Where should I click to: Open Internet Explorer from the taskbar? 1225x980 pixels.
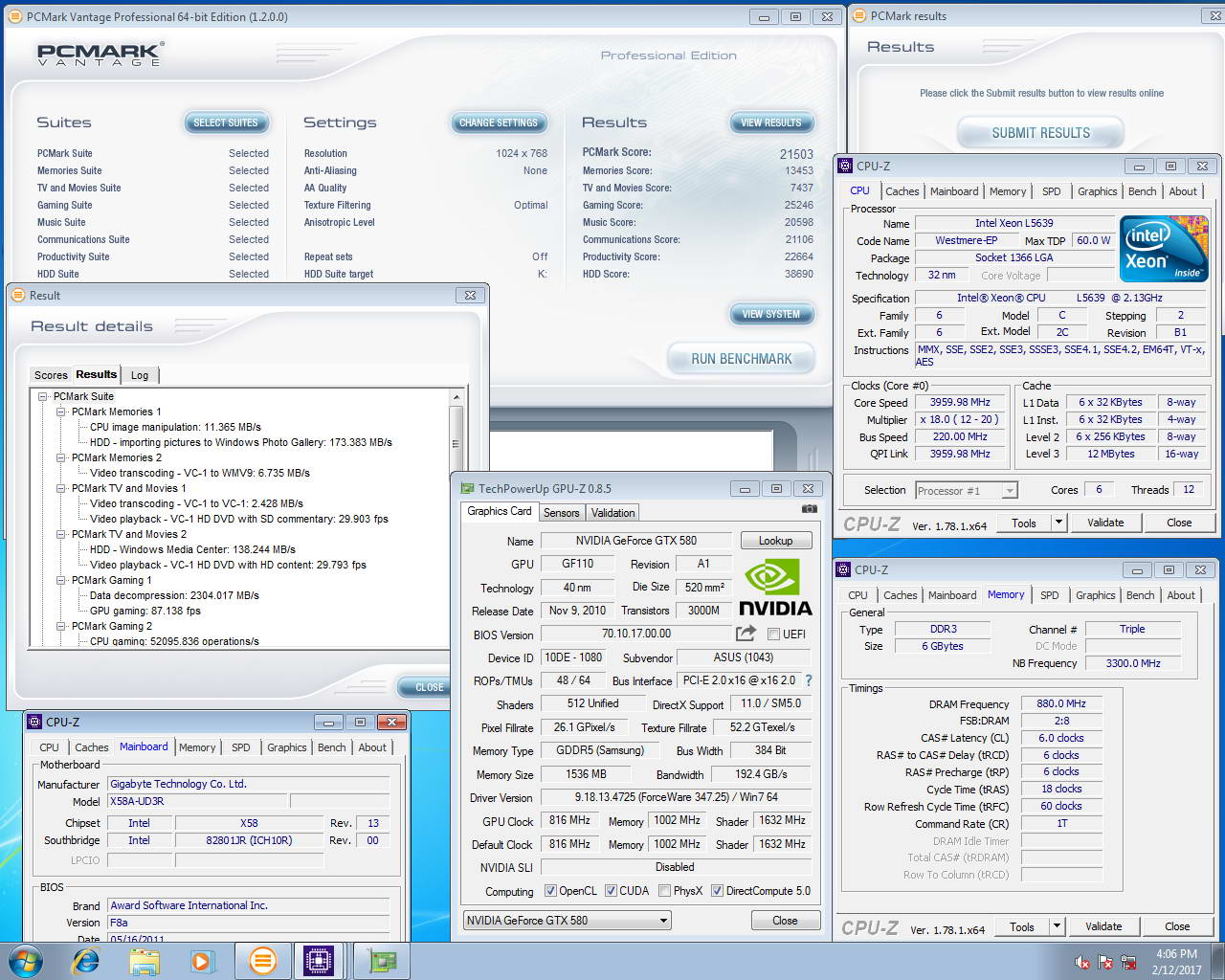coord(86,961)
